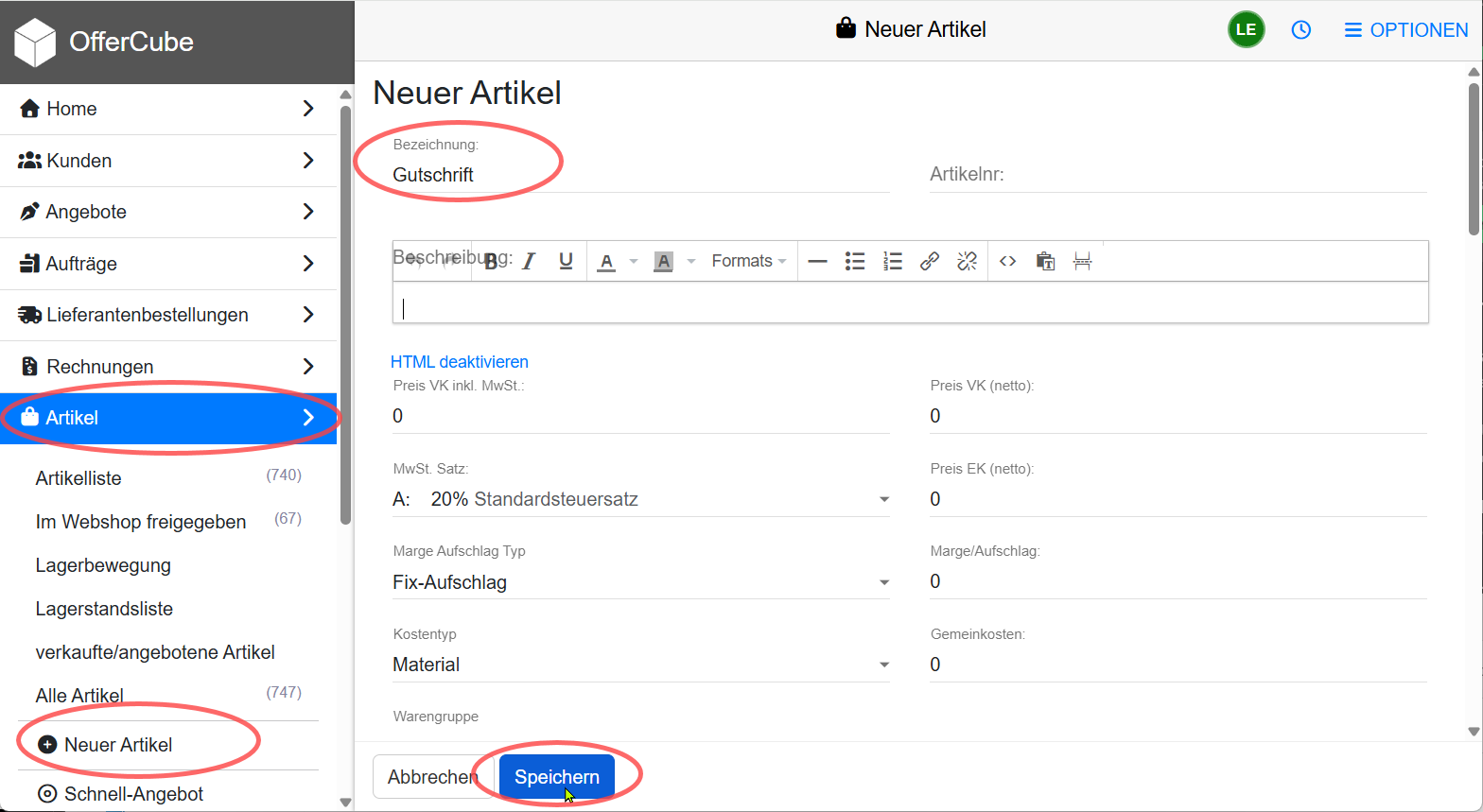Open the OPTIONEN menu
1483x812 pixels.
(1406, 30)
